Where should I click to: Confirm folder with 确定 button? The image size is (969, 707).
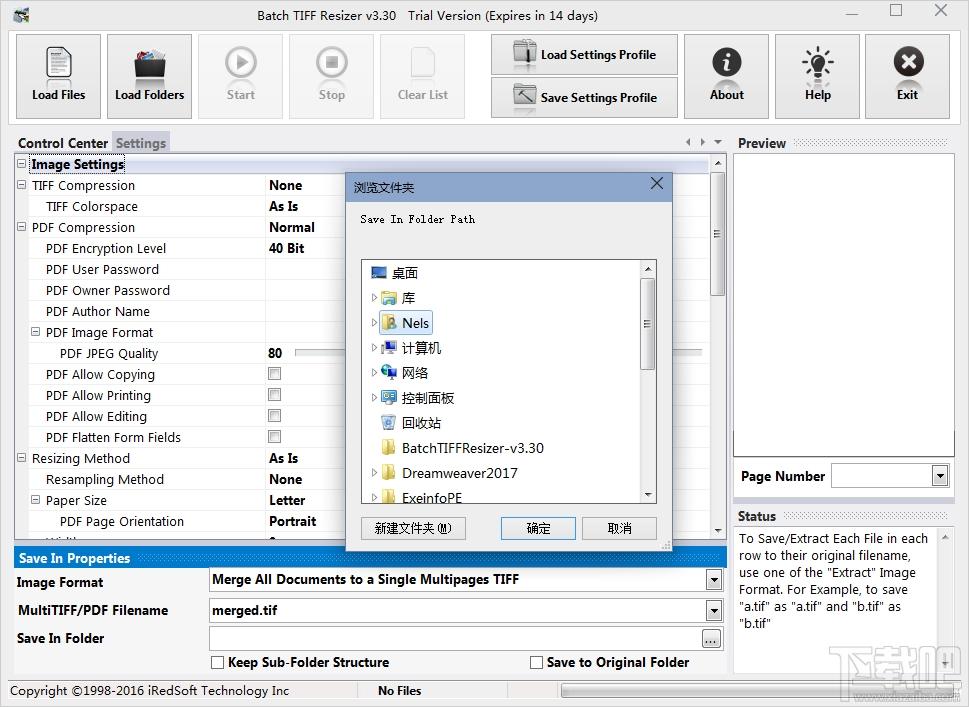point(538,528)
